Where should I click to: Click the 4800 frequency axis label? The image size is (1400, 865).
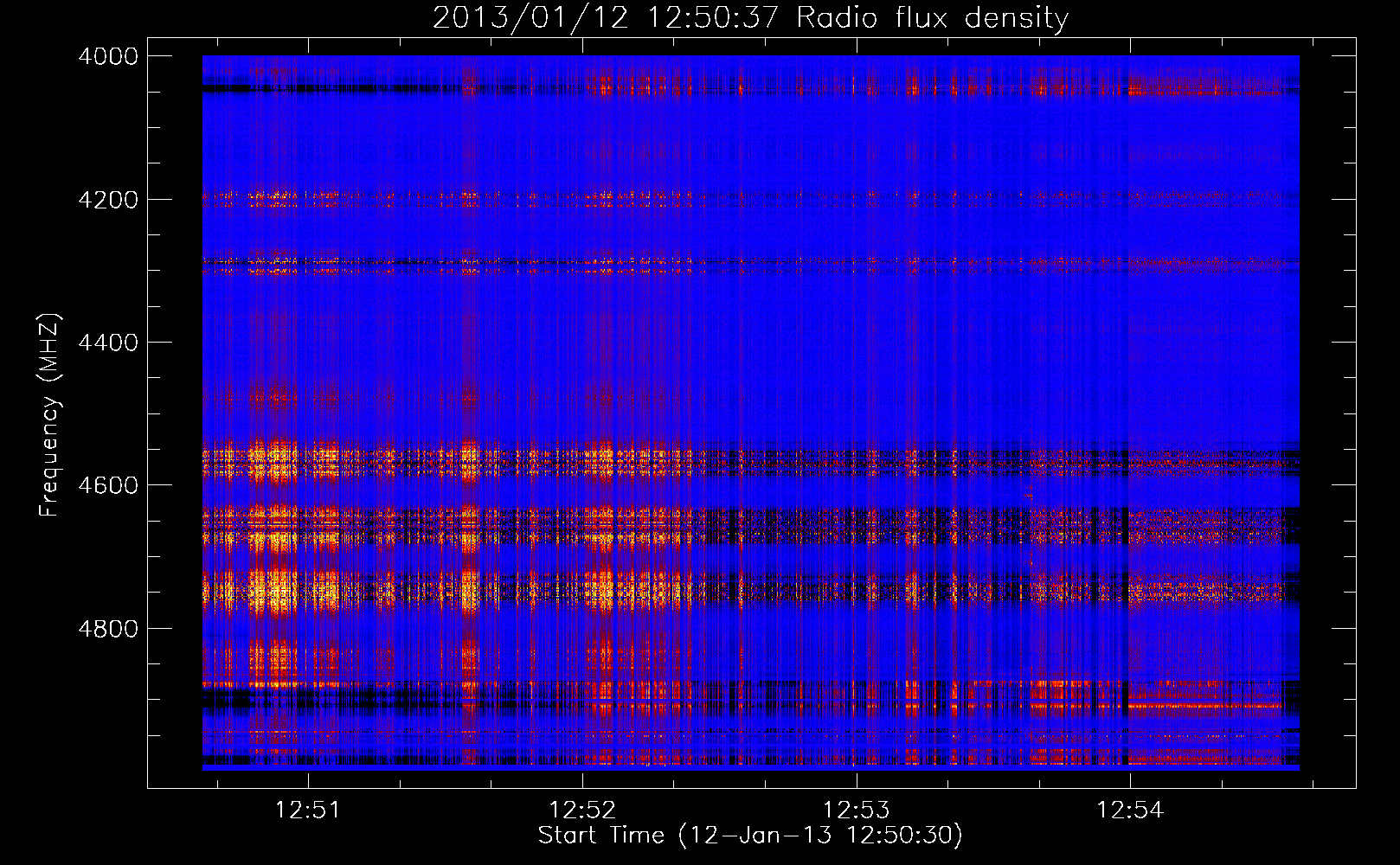tap(108, 628)
